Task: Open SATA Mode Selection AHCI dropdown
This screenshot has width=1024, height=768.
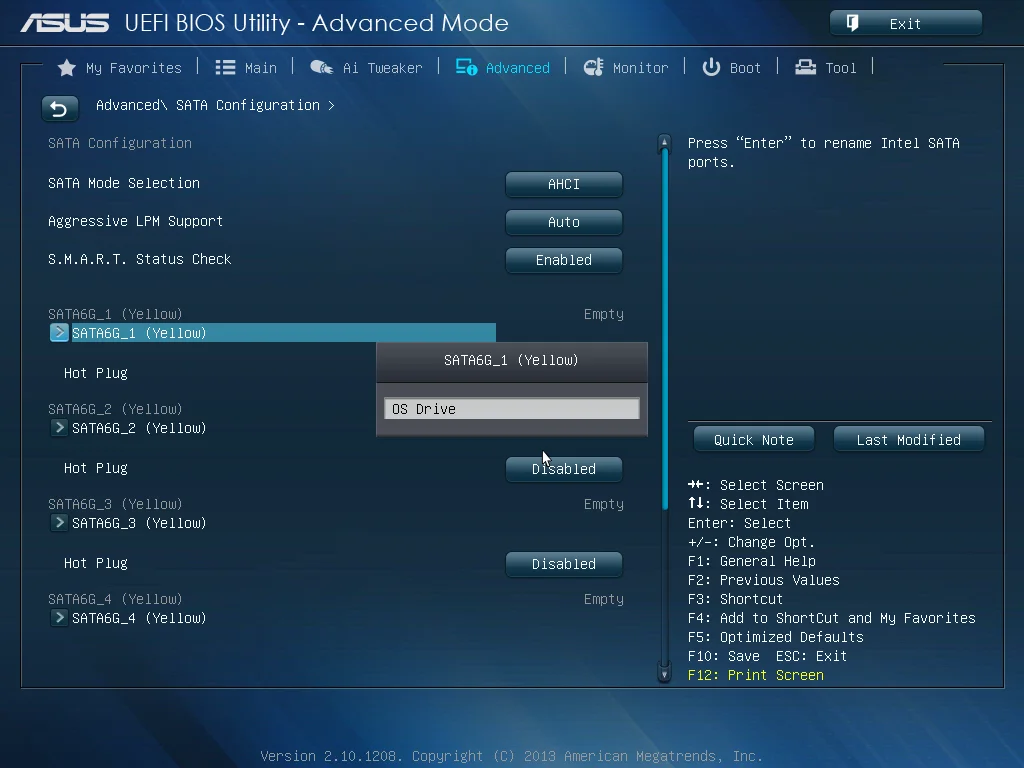Action: click(x=564, y=184)
